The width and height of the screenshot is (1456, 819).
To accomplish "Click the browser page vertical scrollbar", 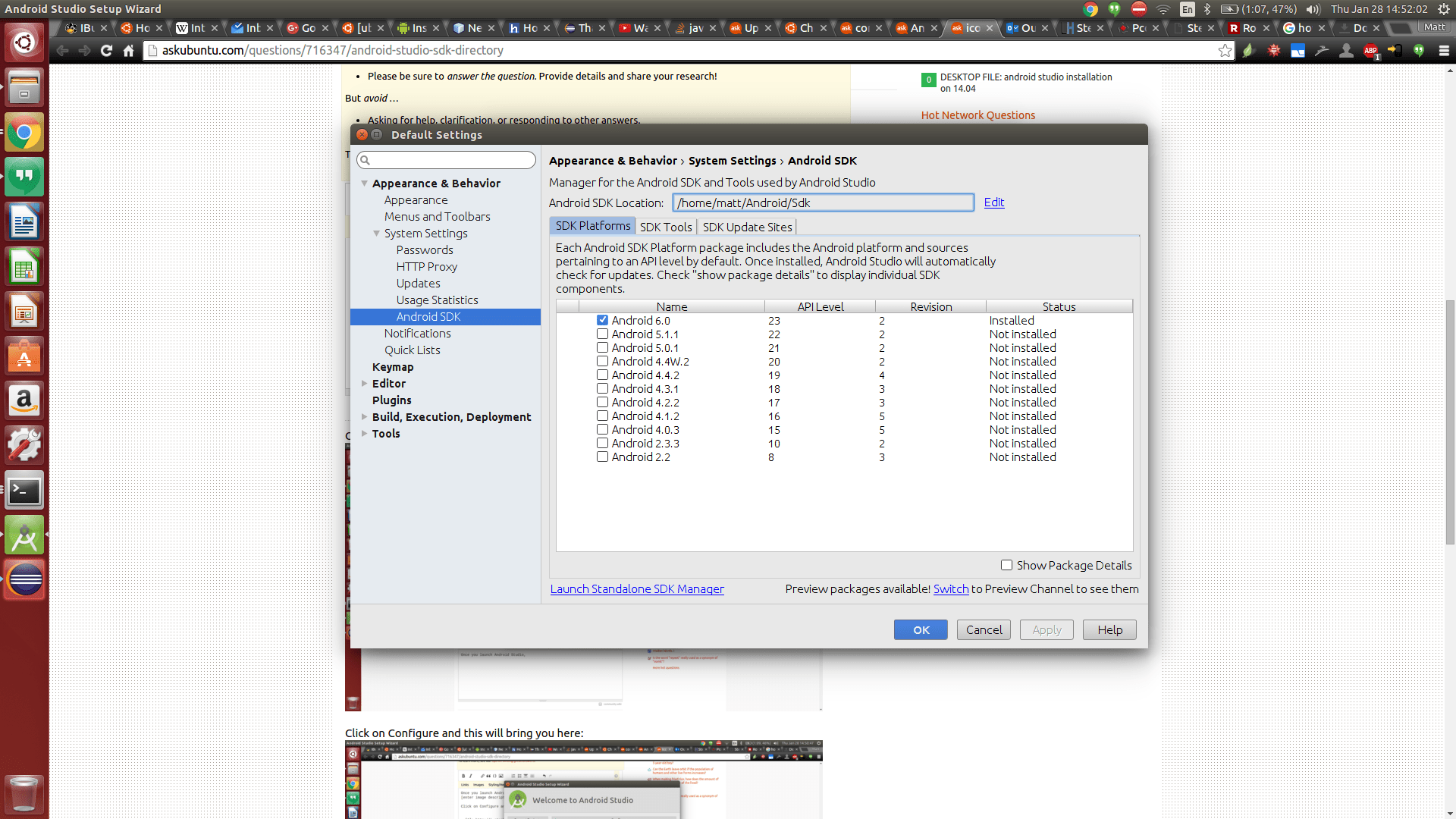I will tap(1449, 421).
